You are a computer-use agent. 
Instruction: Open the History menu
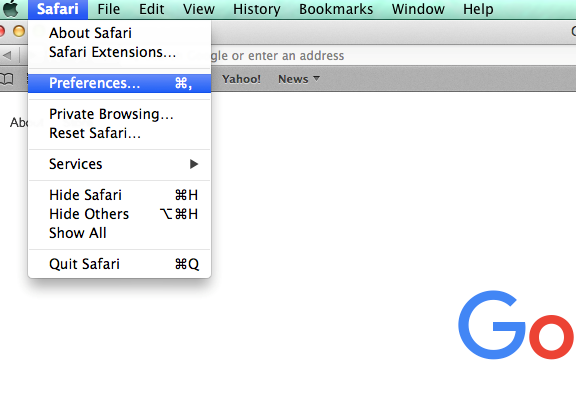click(256, 9)
